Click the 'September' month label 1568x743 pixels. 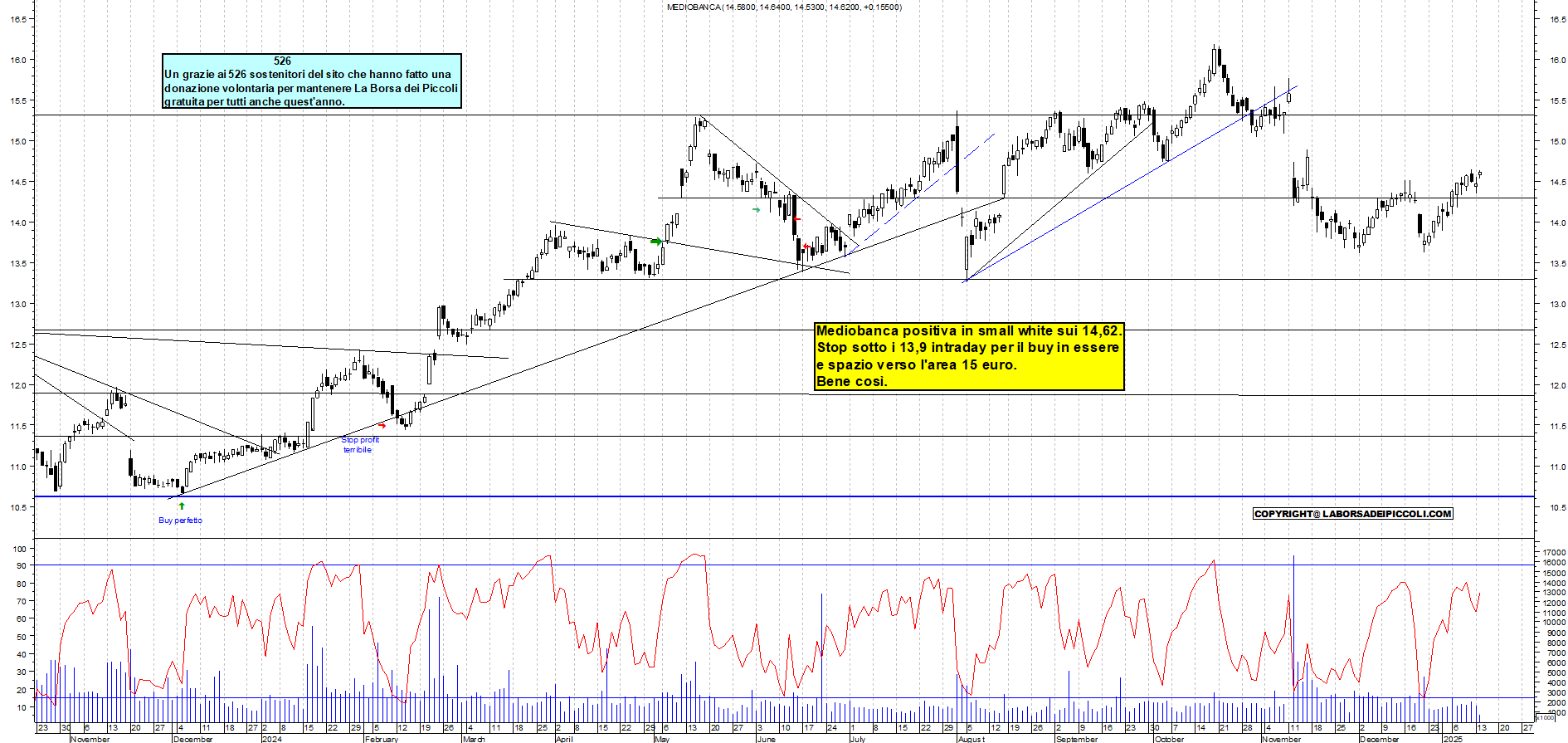click(1076, 739)
